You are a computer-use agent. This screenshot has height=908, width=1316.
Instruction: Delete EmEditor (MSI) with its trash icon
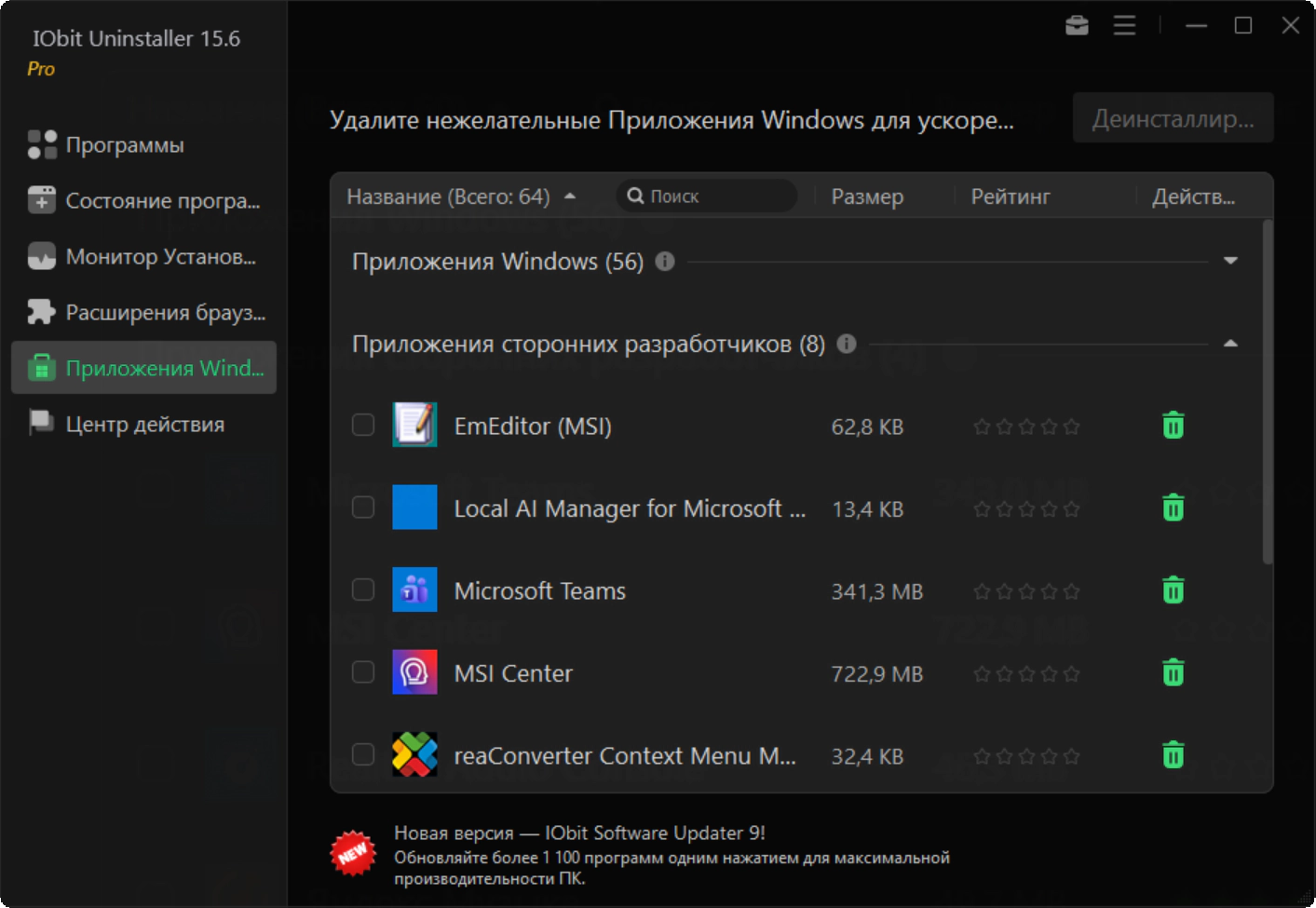click(x=1174, y=426)
